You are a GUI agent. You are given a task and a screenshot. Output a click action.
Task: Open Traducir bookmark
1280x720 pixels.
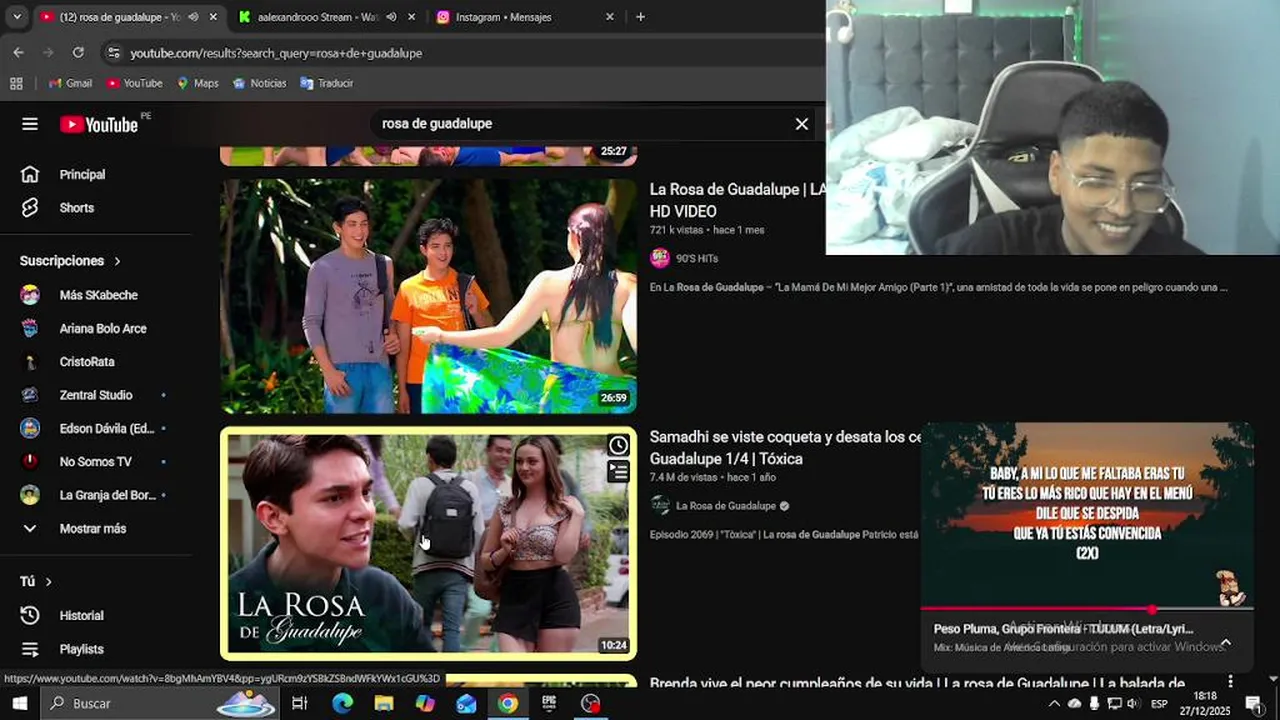pos(327,83)
